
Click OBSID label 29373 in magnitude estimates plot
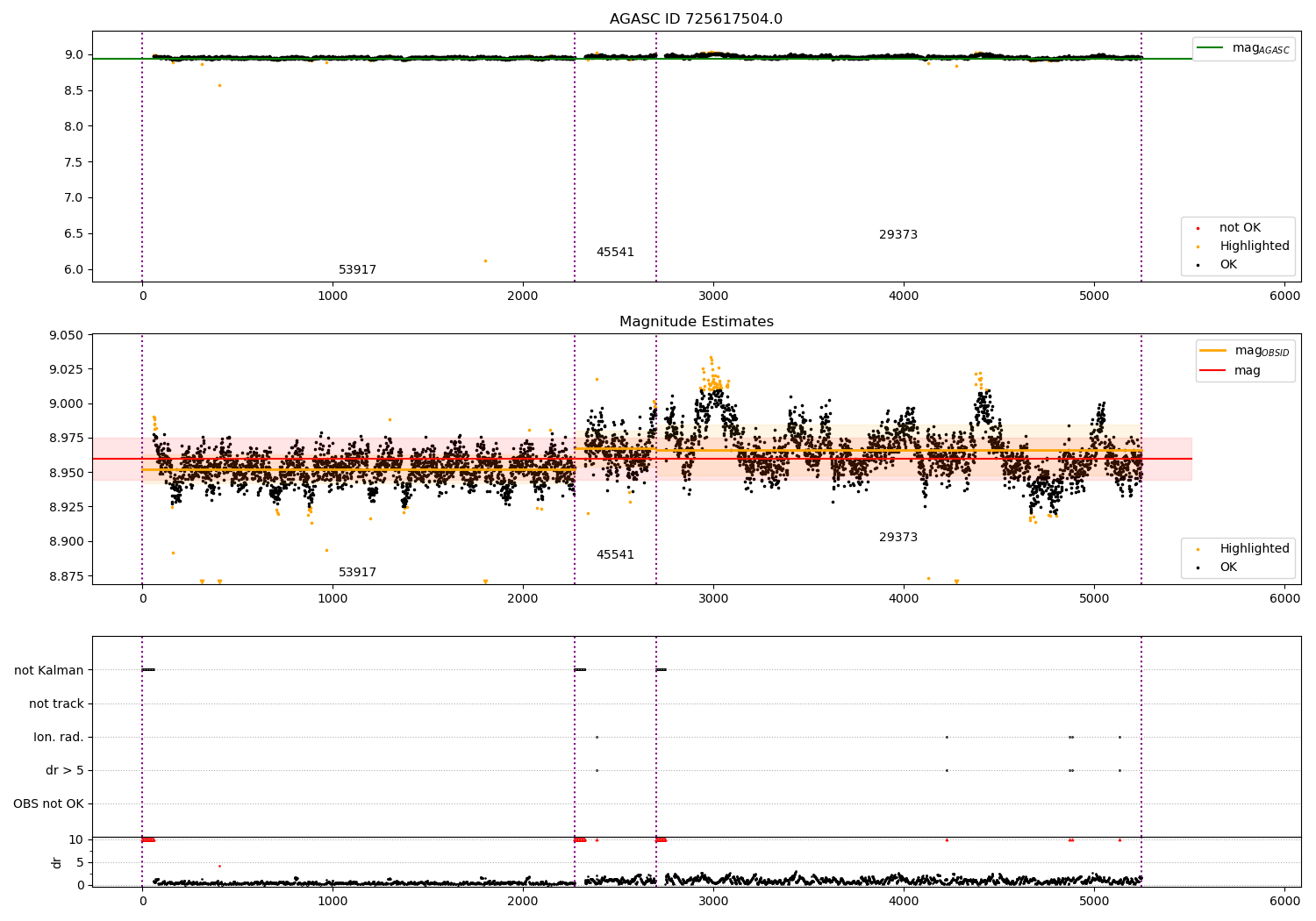pyautogui.click(x=898, y=538)
